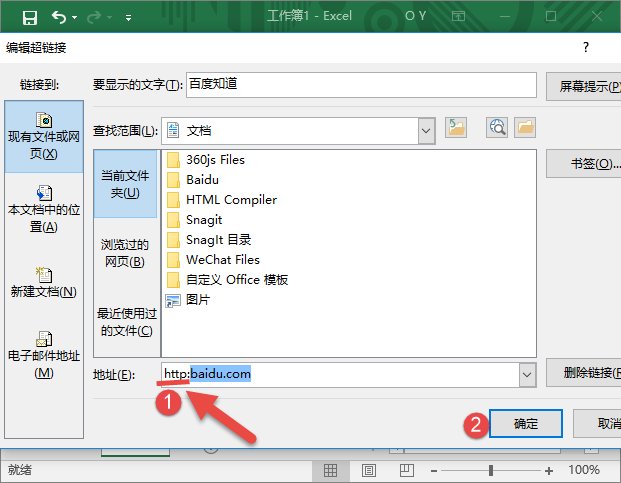Image resolution: width=621 pixels, height=483 pixels.
Task: Switch to Page Layout view icon
Action: (x=369, y=470)
